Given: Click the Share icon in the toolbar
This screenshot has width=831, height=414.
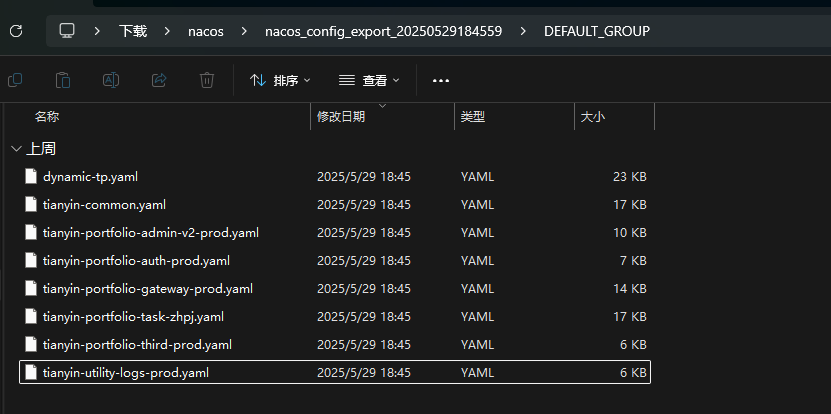Looking at the screenshot, I should coord(159,80).
